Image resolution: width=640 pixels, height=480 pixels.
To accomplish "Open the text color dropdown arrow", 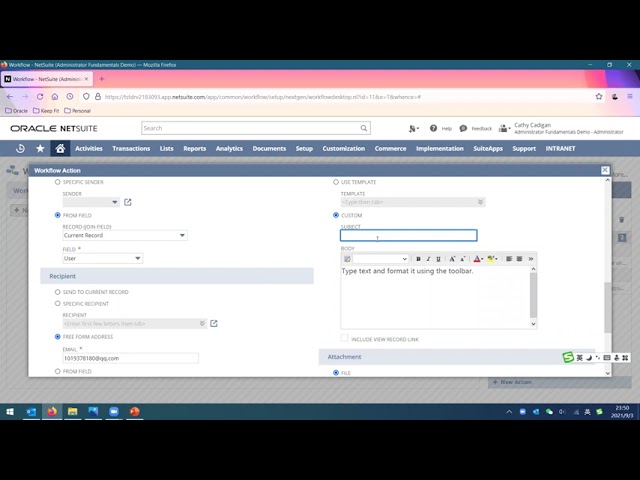I will point(482,259).
